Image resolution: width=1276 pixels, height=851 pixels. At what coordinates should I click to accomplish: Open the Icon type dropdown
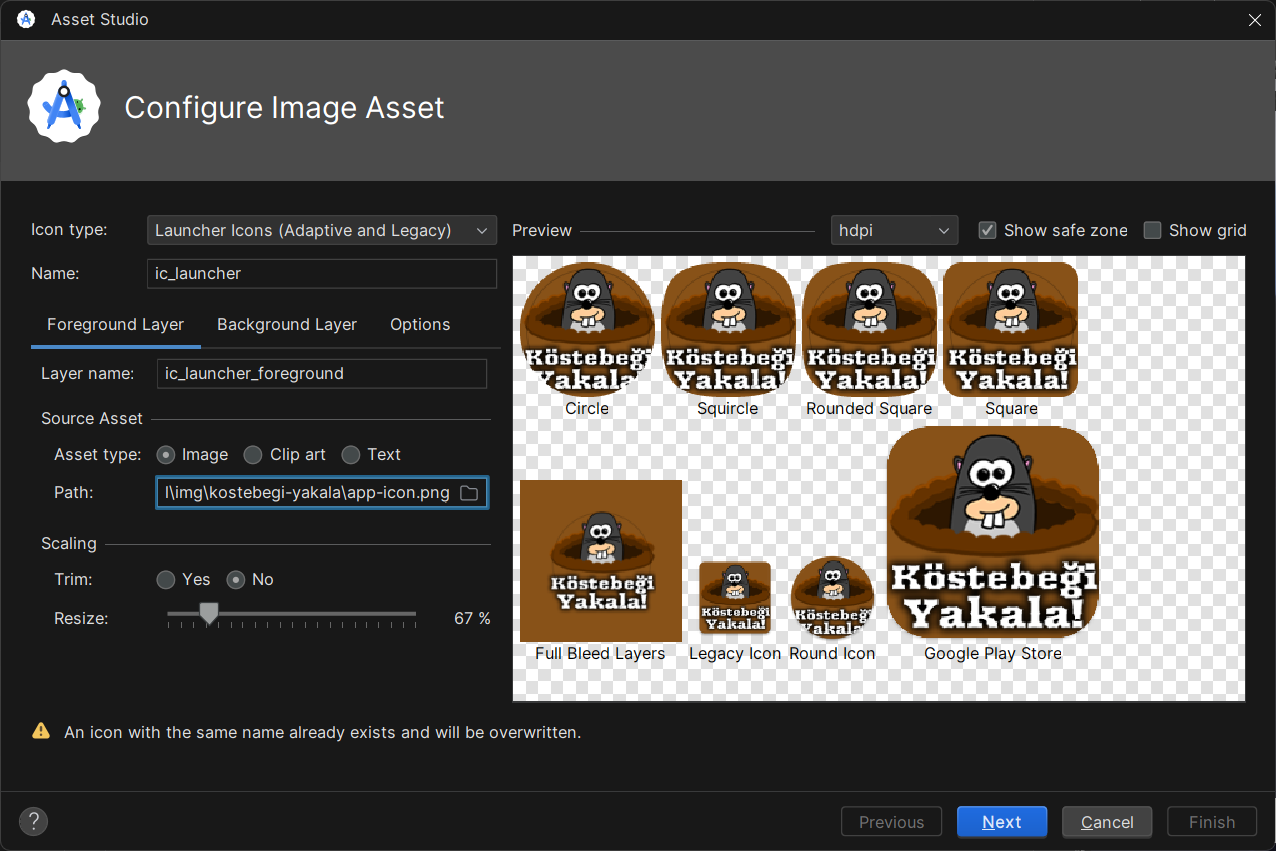point(322,230)
